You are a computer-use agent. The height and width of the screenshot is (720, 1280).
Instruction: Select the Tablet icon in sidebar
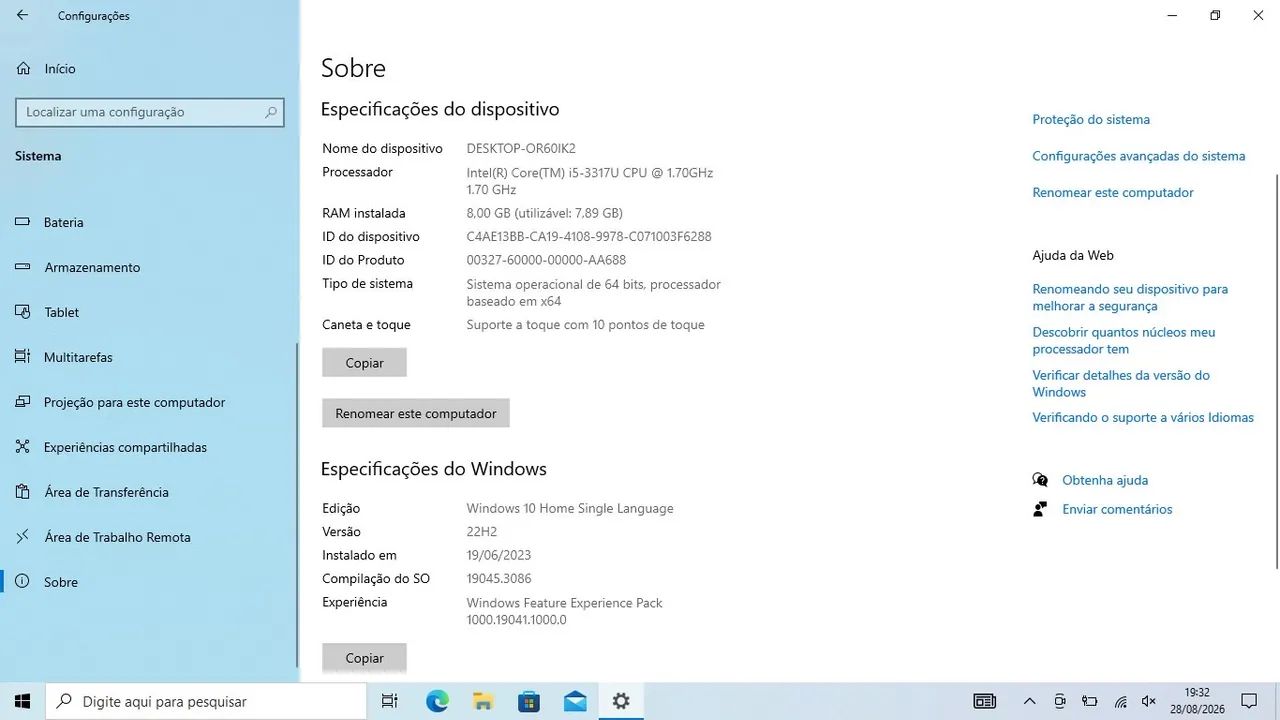[23, 312]
